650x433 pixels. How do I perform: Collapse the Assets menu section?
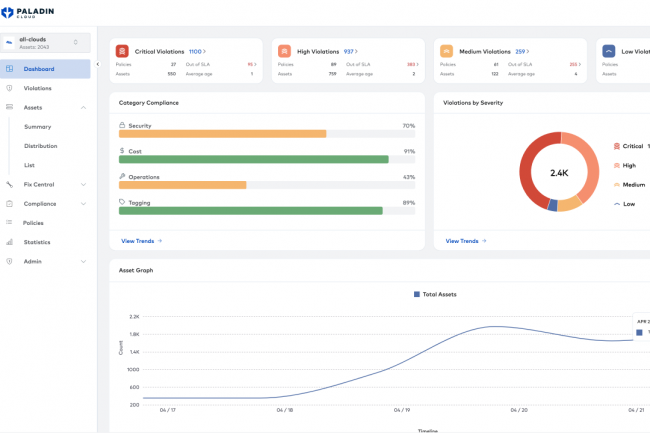[84, 107]
